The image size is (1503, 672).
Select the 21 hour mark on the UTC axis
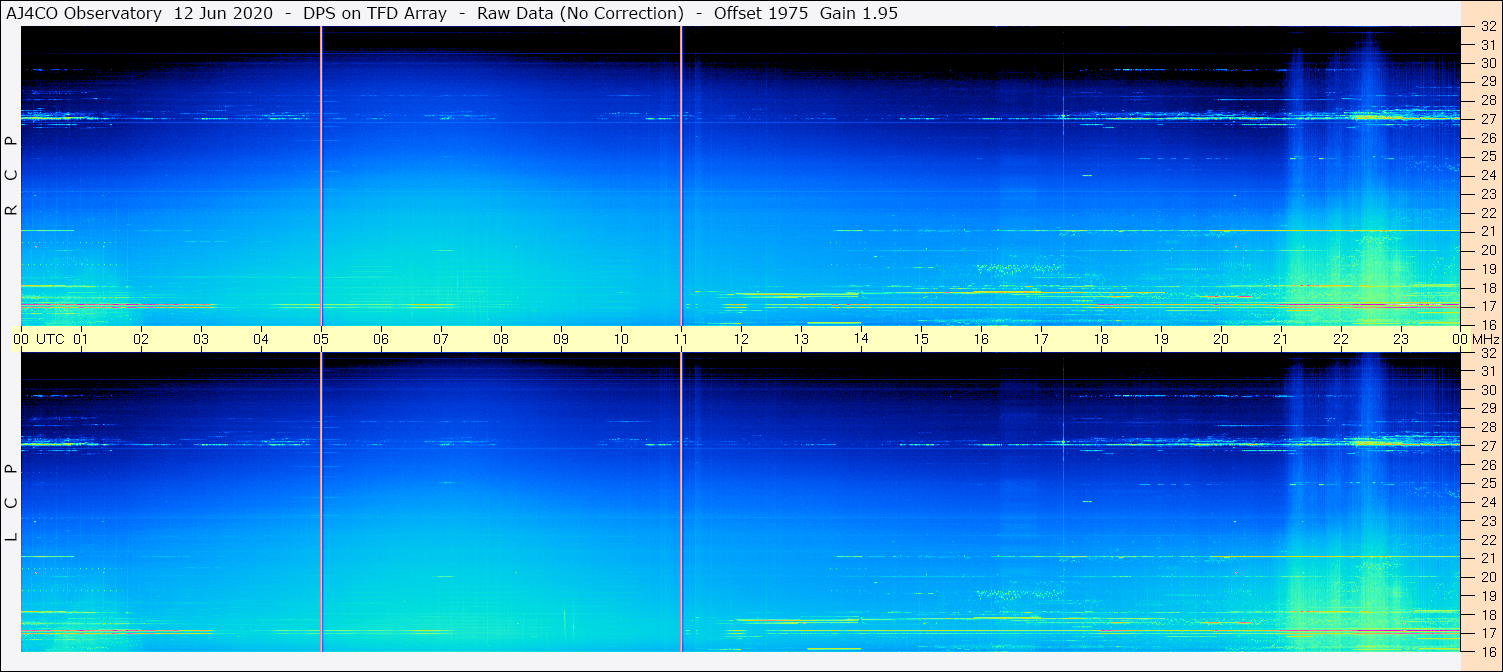click(x=1281, y=340)
